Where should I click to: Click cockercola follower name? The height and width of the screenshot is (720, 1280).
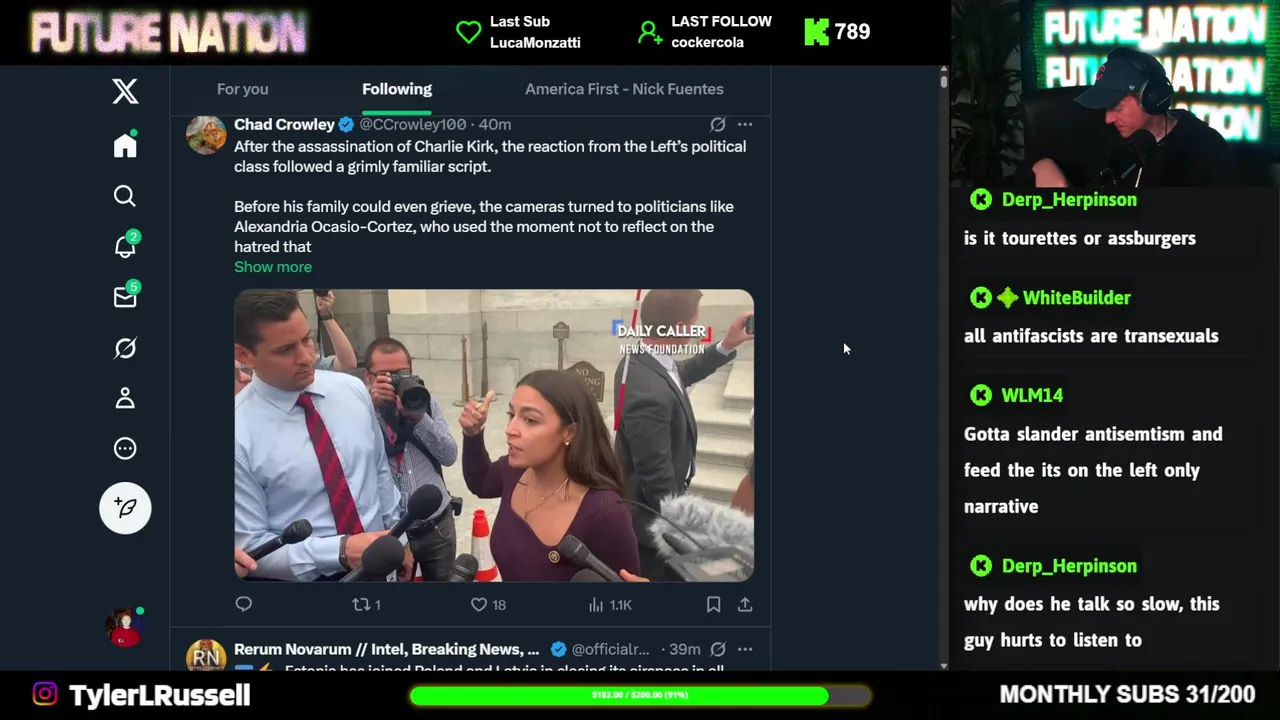707,42
